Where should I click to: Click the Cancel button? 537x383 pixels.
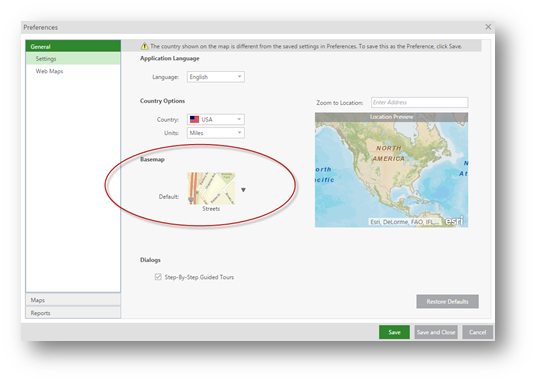point(477,332)
